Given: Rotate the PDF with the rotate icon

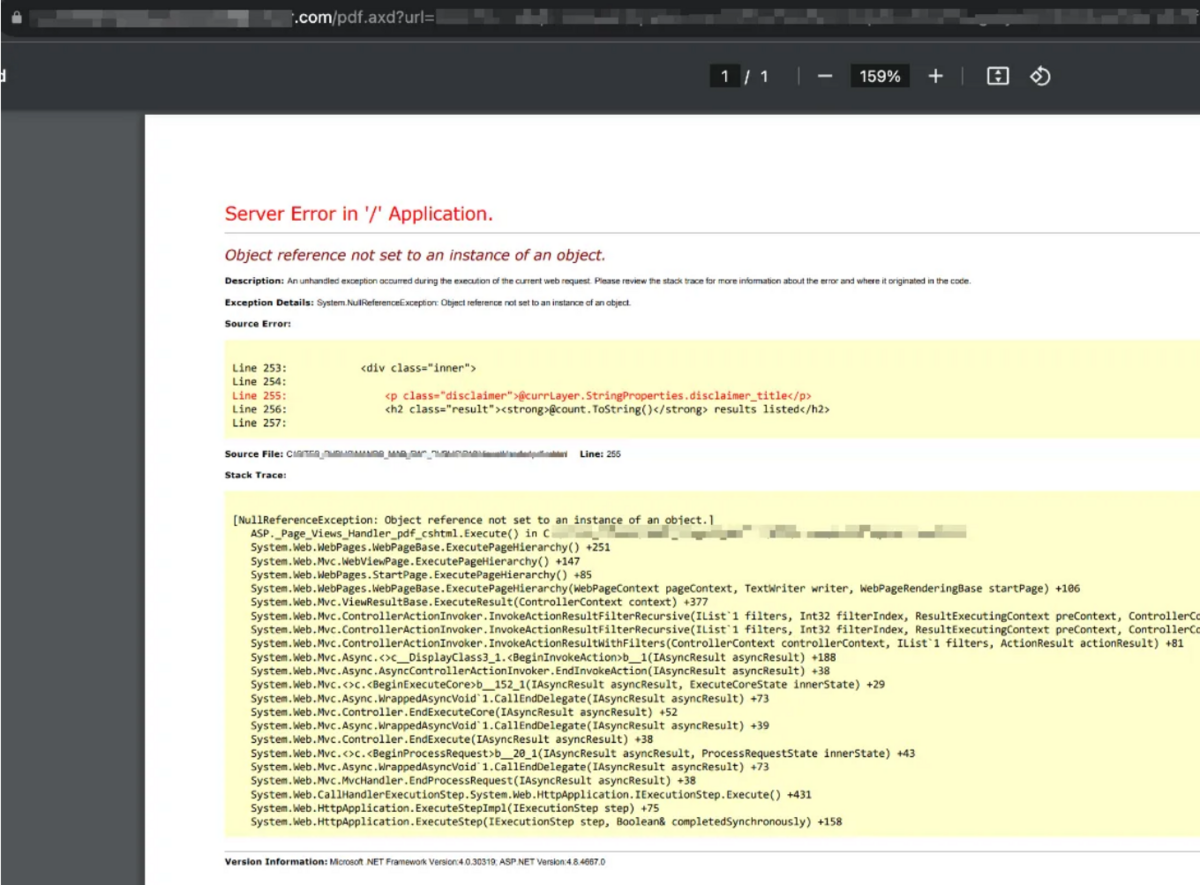Looking at the screenshot, I should click(x=1040, y=76).
